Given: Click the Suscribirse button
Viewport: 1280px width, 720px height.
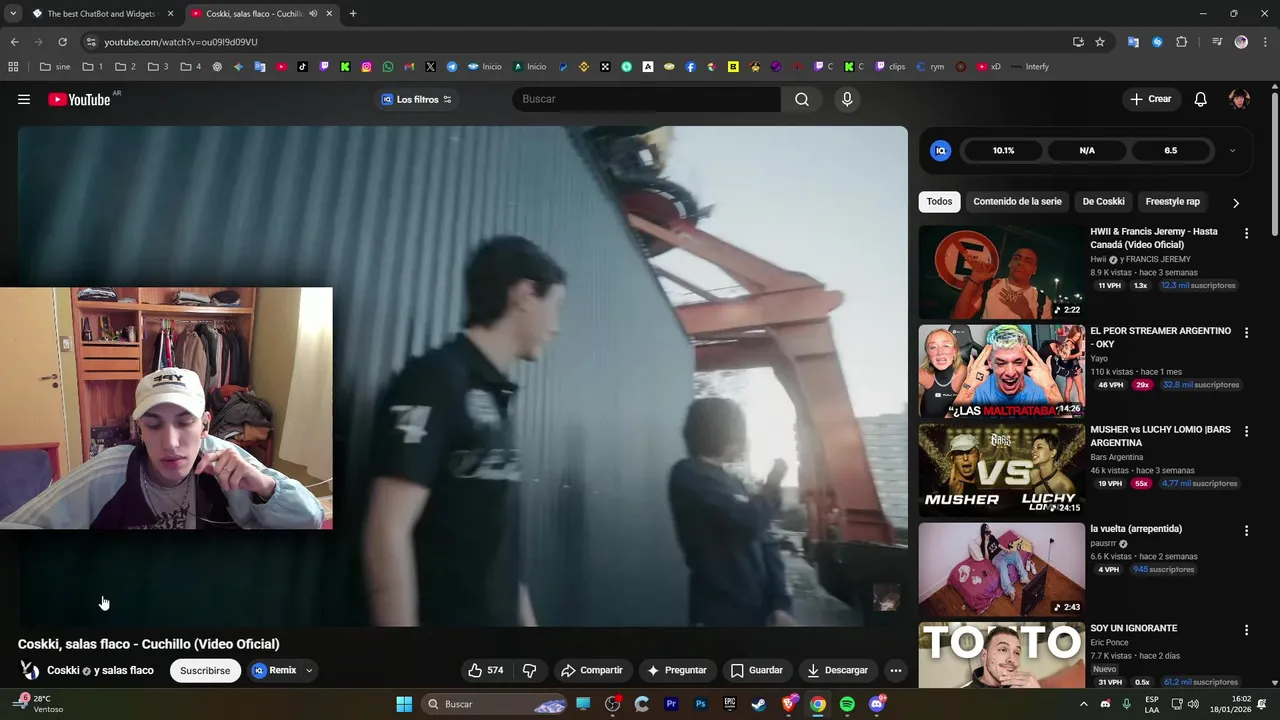Looking at the screenshot, I should (x=205, y=671).
